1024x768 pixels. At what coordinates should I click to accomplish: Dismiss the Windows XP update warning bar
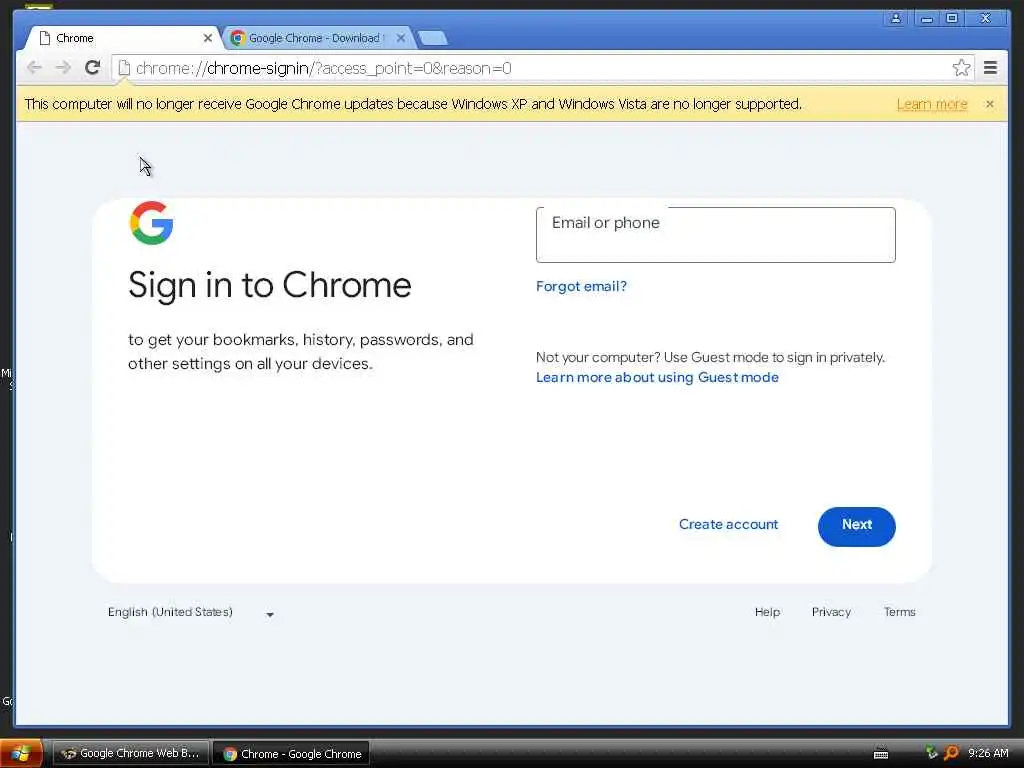coord(989,104)
